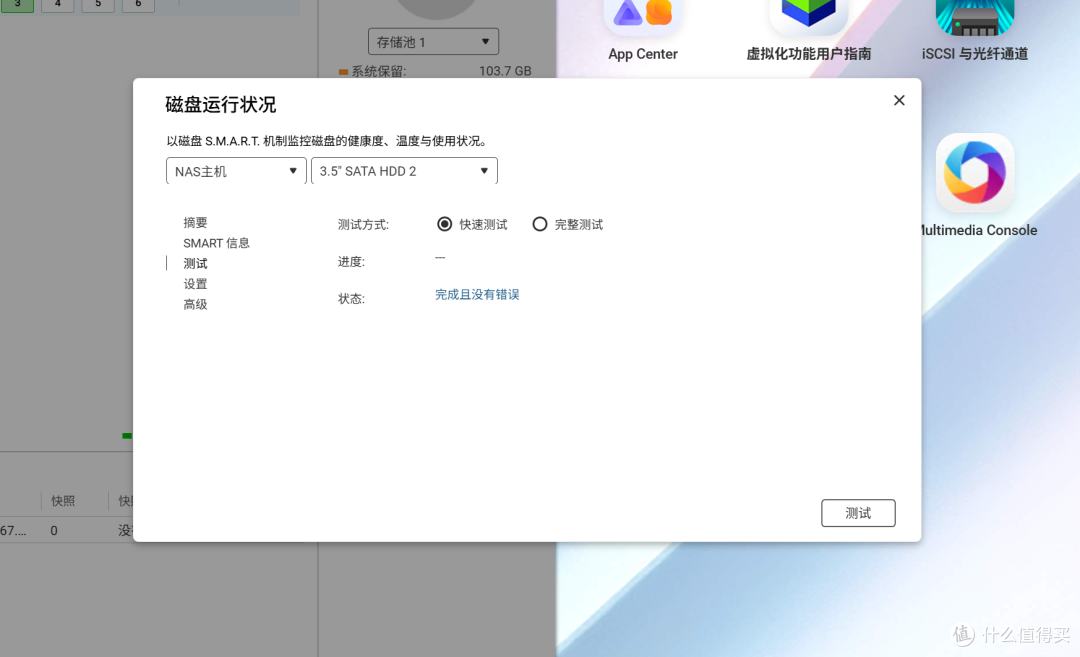1080x657 pixels.
Task: Close the 磁盘运行状况 dialog
Action: pyautogui.click(x=899, y=101)
